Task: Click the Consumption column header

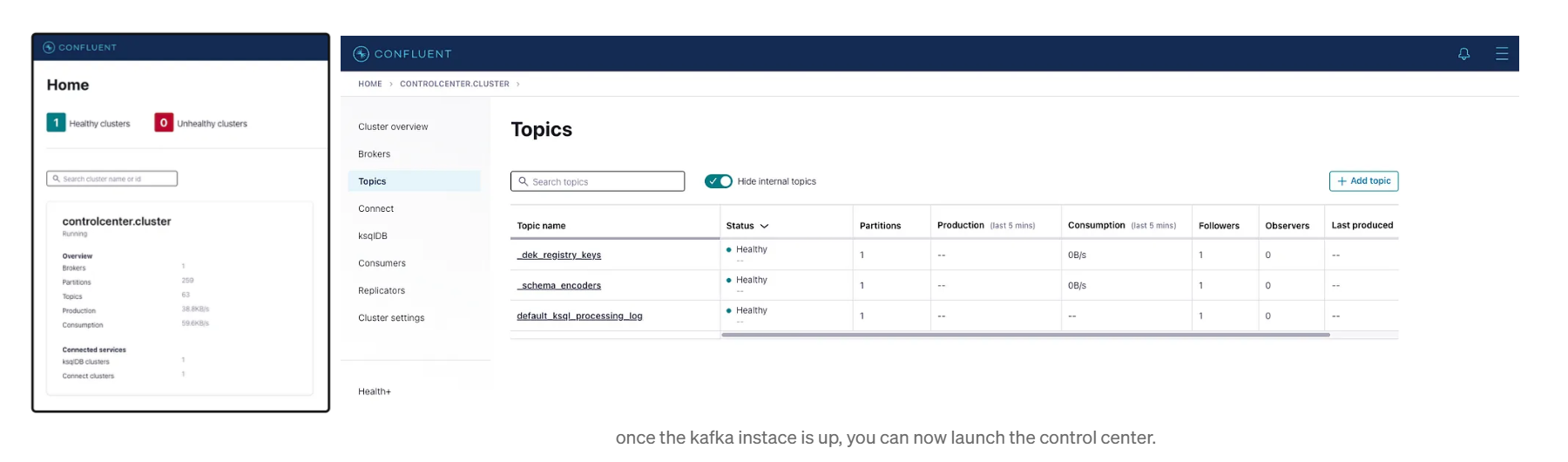Action: tap(1122, 226)
